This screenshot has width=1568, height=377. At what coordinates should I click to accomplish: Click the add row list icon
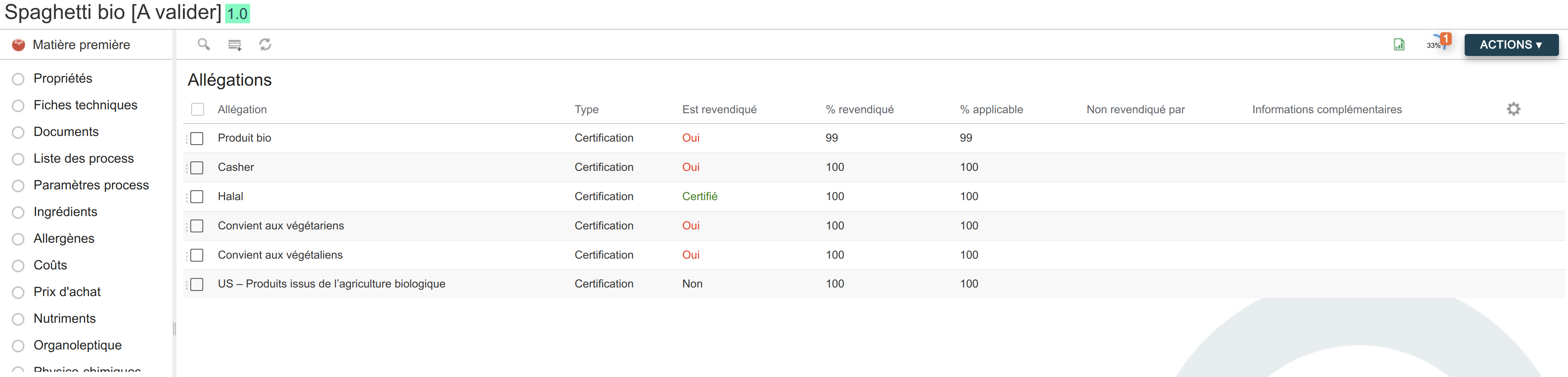coord(234,45)
